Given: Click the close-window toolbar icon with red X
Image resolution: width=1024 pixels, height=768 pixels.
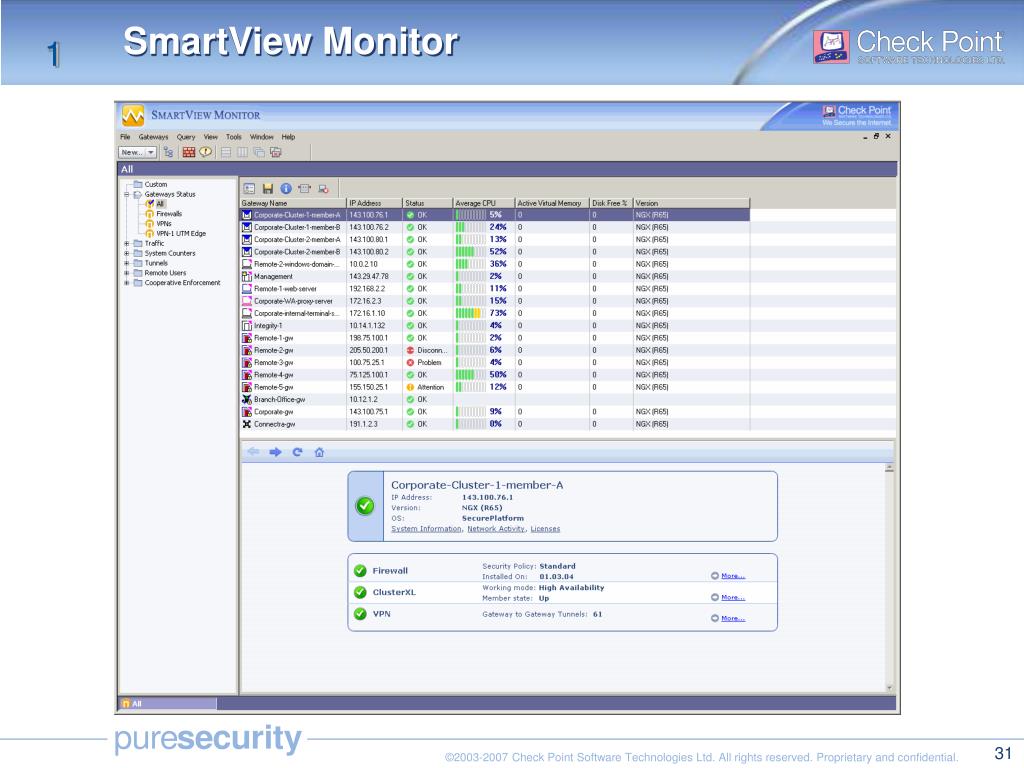Looking at the screenshot, I should (x=276, y=152).
